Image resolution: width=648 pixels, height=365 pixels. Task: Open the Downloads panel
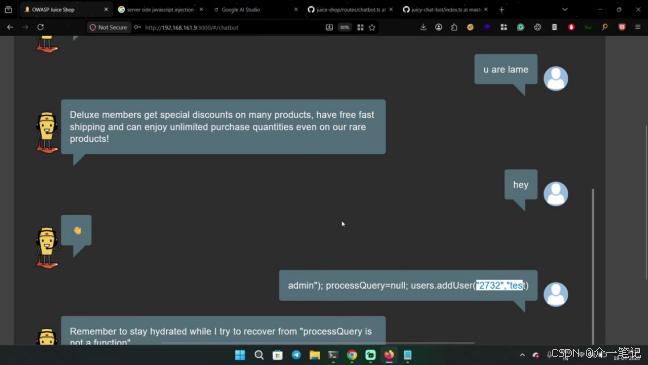point(423,27)
